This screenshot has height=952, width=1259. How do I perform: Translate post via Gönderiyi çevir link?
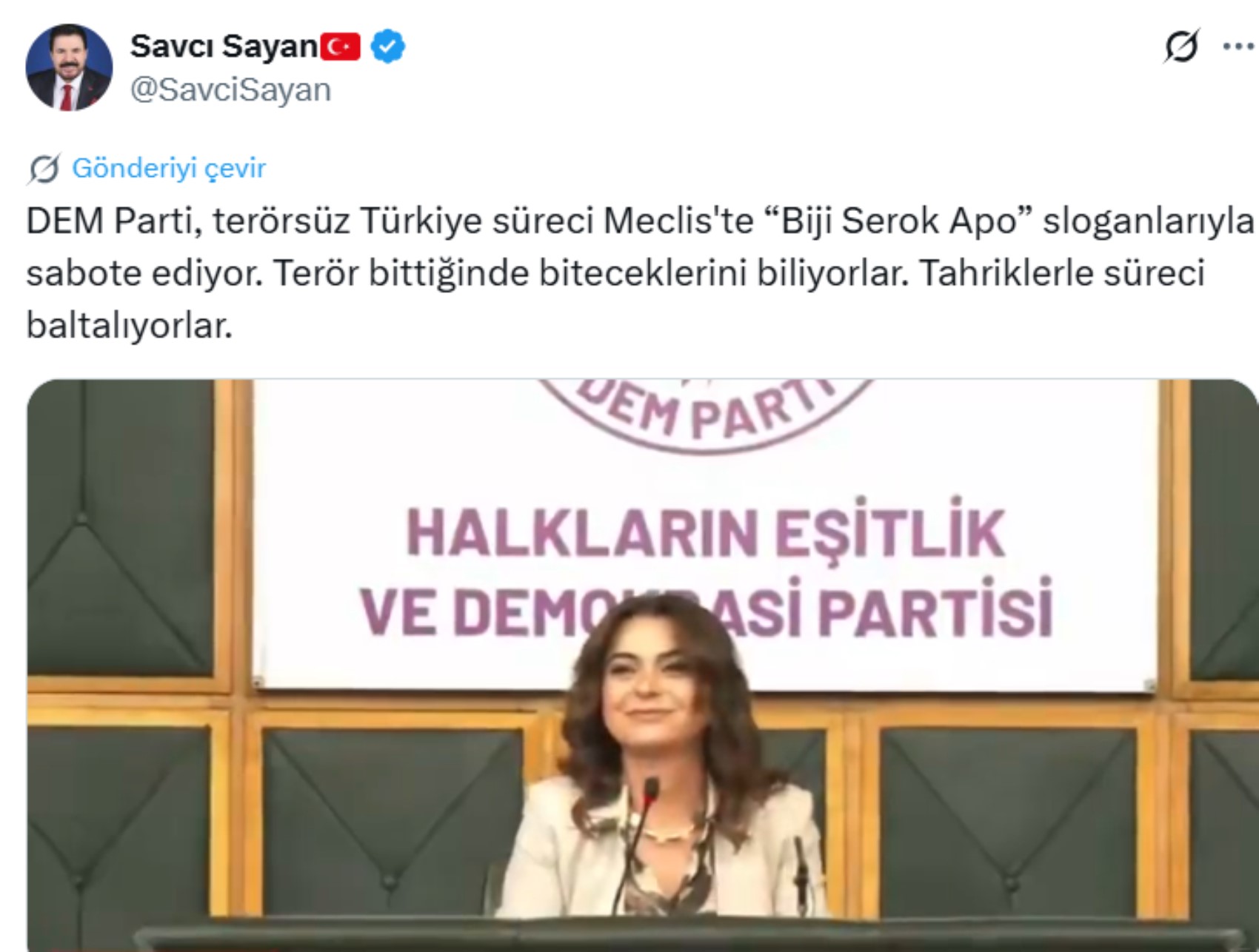tap(169, 169)
